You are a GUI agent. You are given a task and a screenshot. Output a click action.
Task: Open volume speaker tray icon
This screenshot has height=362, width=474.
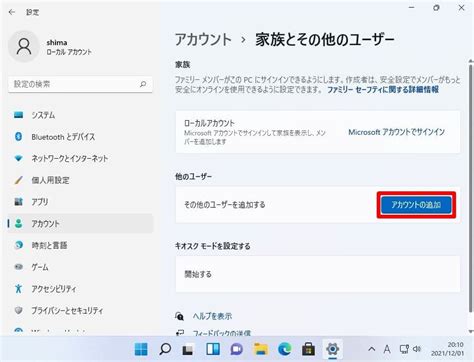point(417,349)
